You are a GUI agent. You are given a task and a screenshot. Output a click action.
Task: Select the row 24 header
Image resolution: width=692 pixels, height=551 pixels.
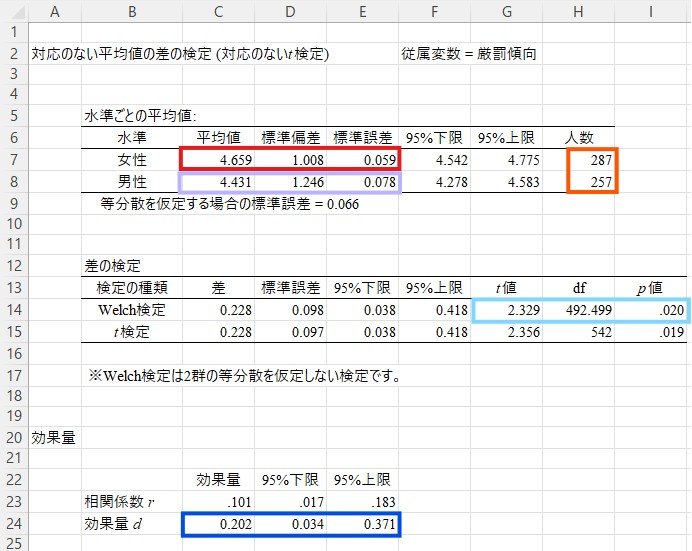pos(14,522)
